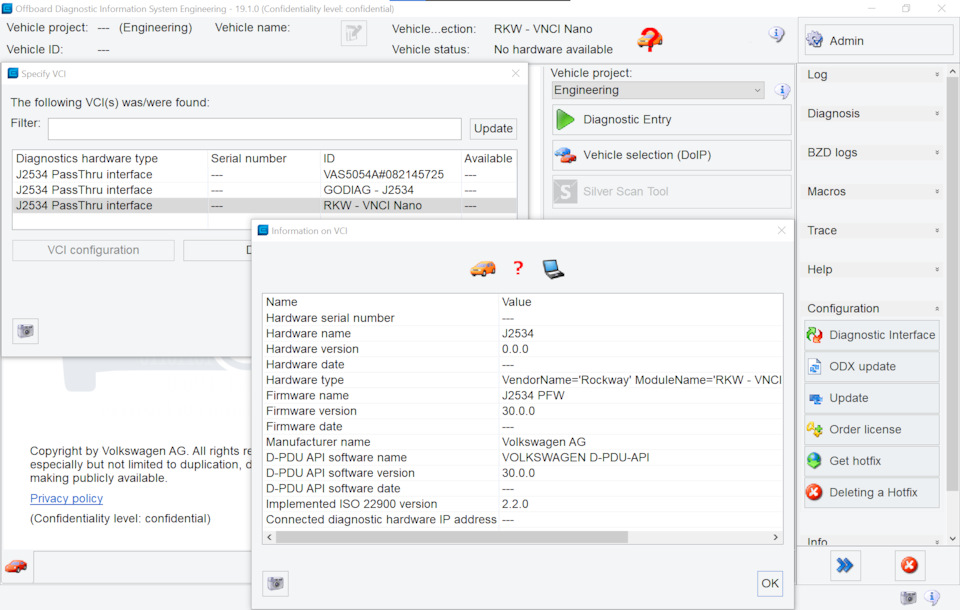
Task: Expand the Diagnosis section
Action: tap(872, 113)
